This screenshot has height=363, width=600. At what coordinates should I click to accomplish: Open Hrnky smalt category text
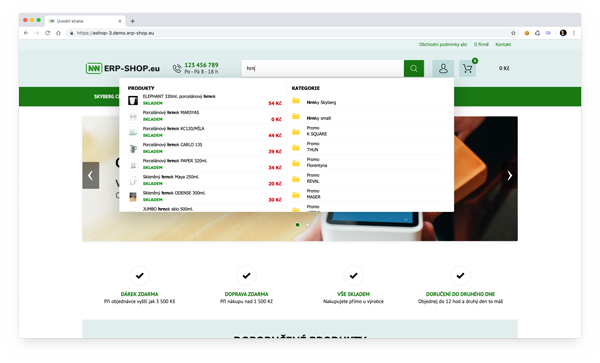click(x=319, y=118)
